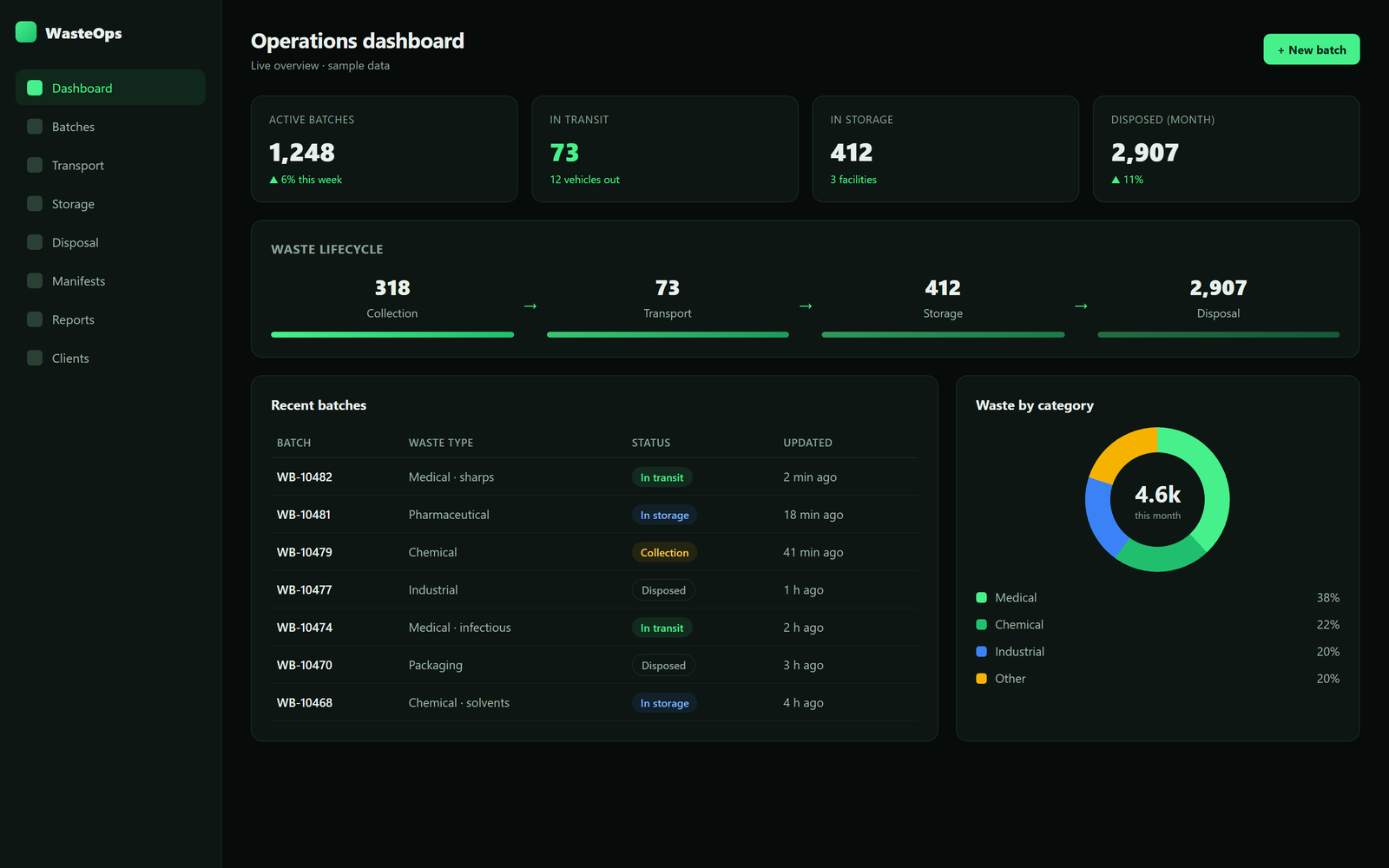Open Manifests in the sidebar
The width and height of the screenshot is (1389, 868).
click(110, 281)
